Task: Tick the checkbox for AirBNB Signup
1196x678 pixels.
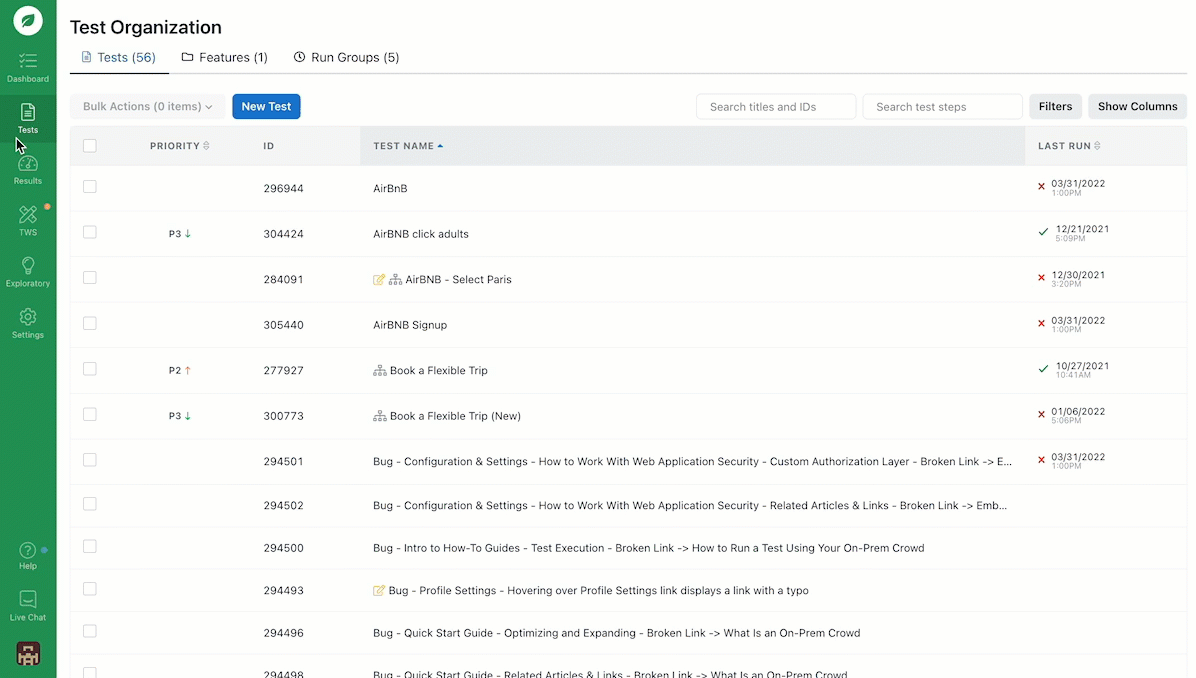Action: (x=90, y=323)
